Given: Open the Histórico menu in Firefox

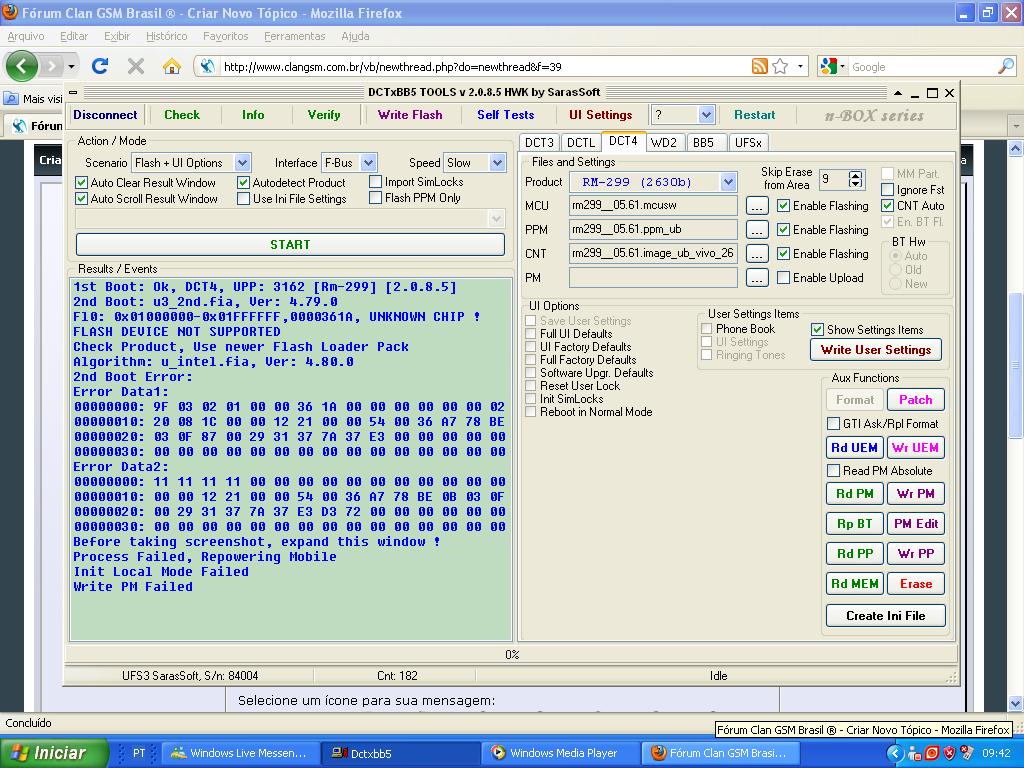Looking at the screenshot, I should point(167,37).
